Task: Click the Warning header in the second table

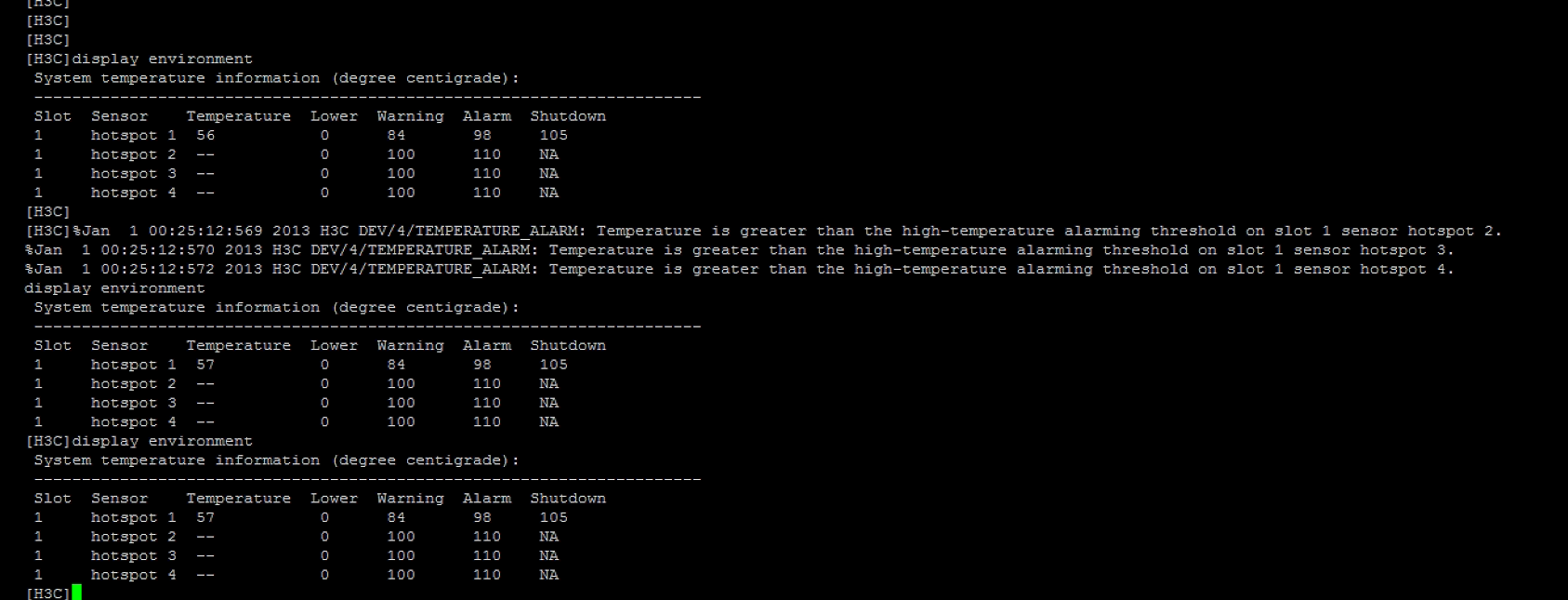Action: coord(410,345)
